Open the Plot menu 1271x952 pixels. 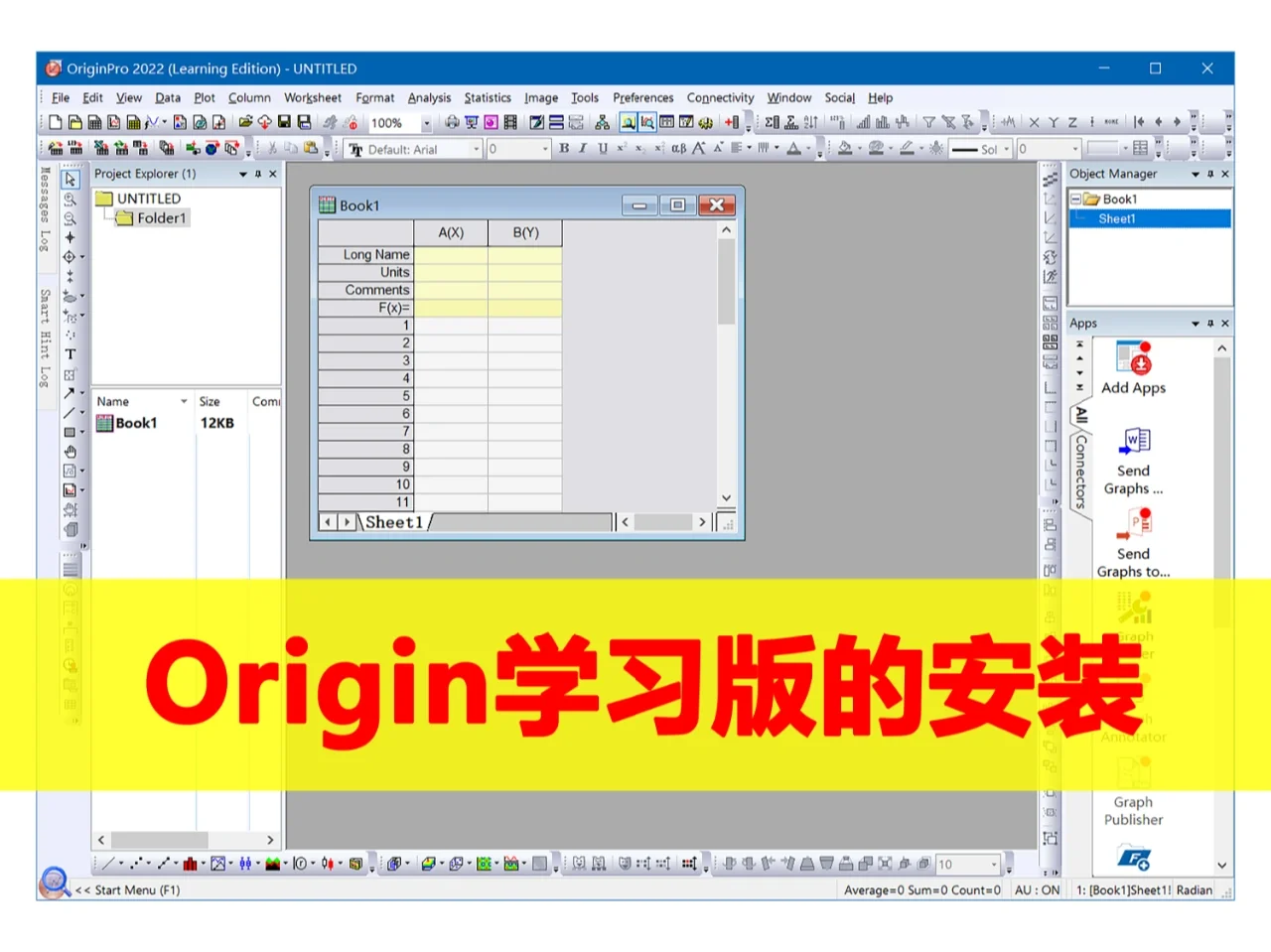pyautogui.click(x=205, y=97)
